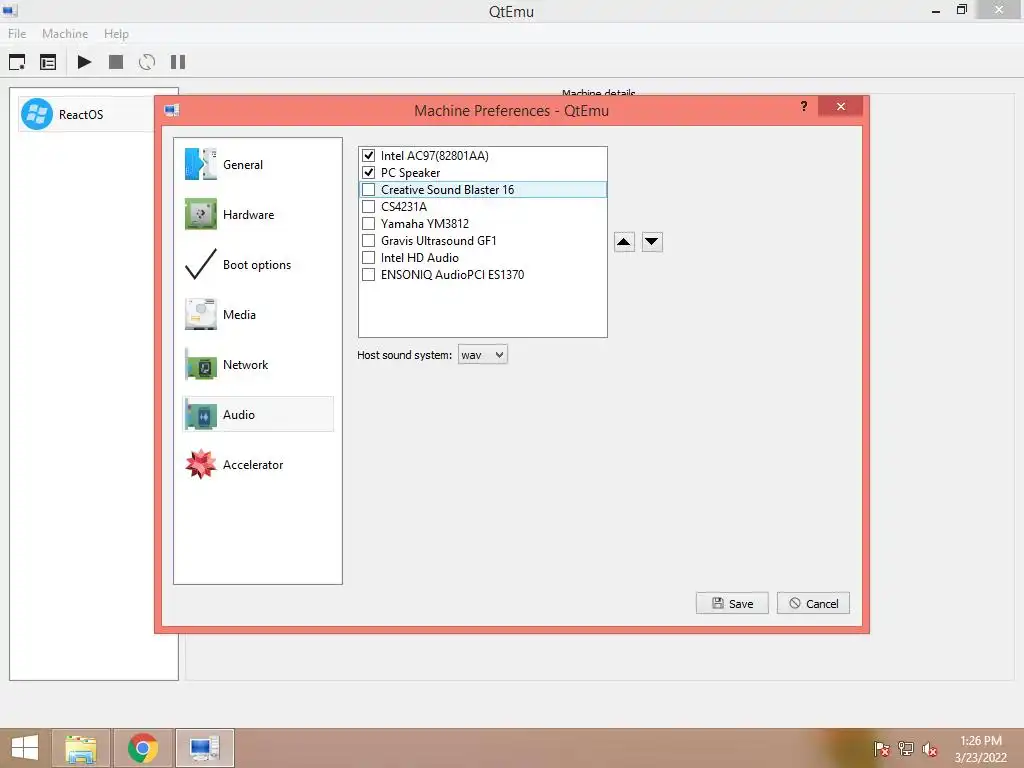Click the new machine toolbar icon
Viewport: 1024px width, 768px height.
coord(17,62)
